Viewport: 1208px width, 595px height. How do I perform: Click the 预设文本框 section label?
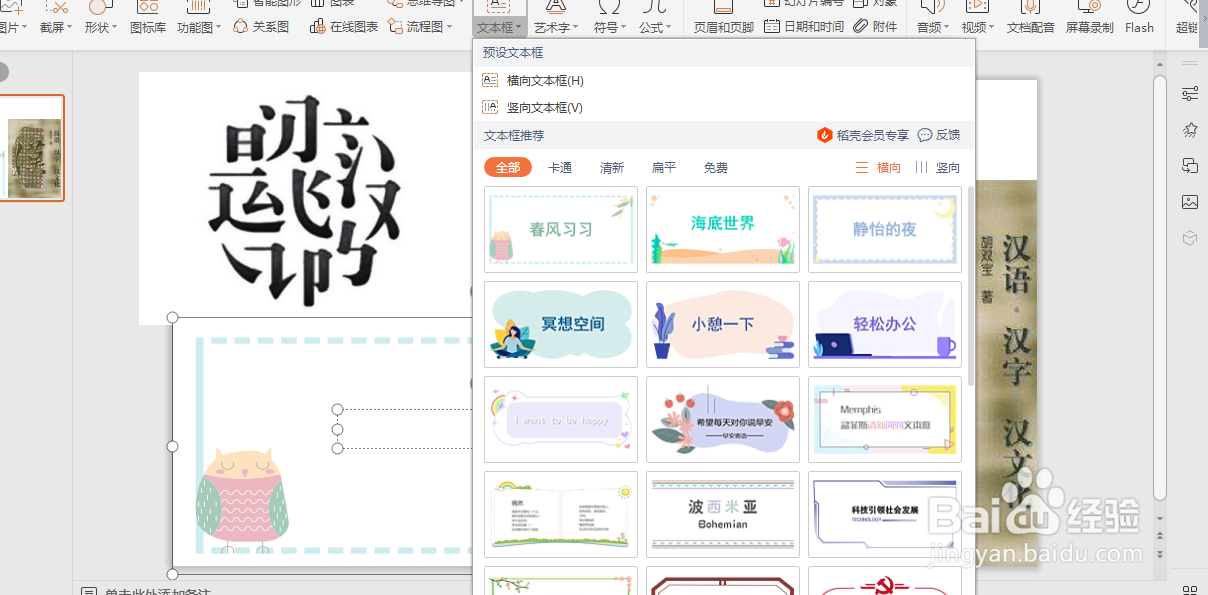(514, 52)
